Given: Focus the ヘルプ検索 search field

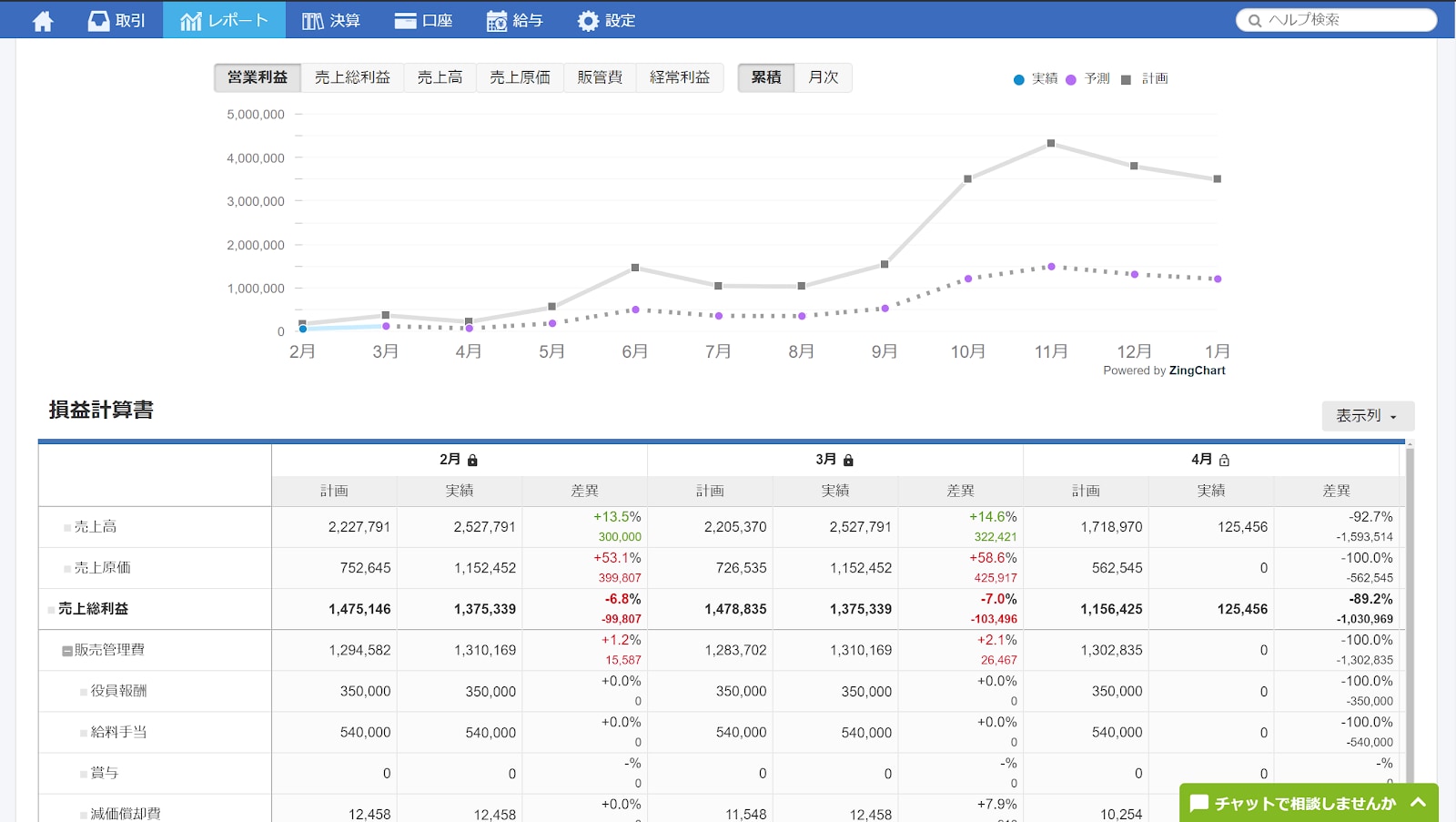Looking at the screenshot, I should click(x=1336, y=20).
